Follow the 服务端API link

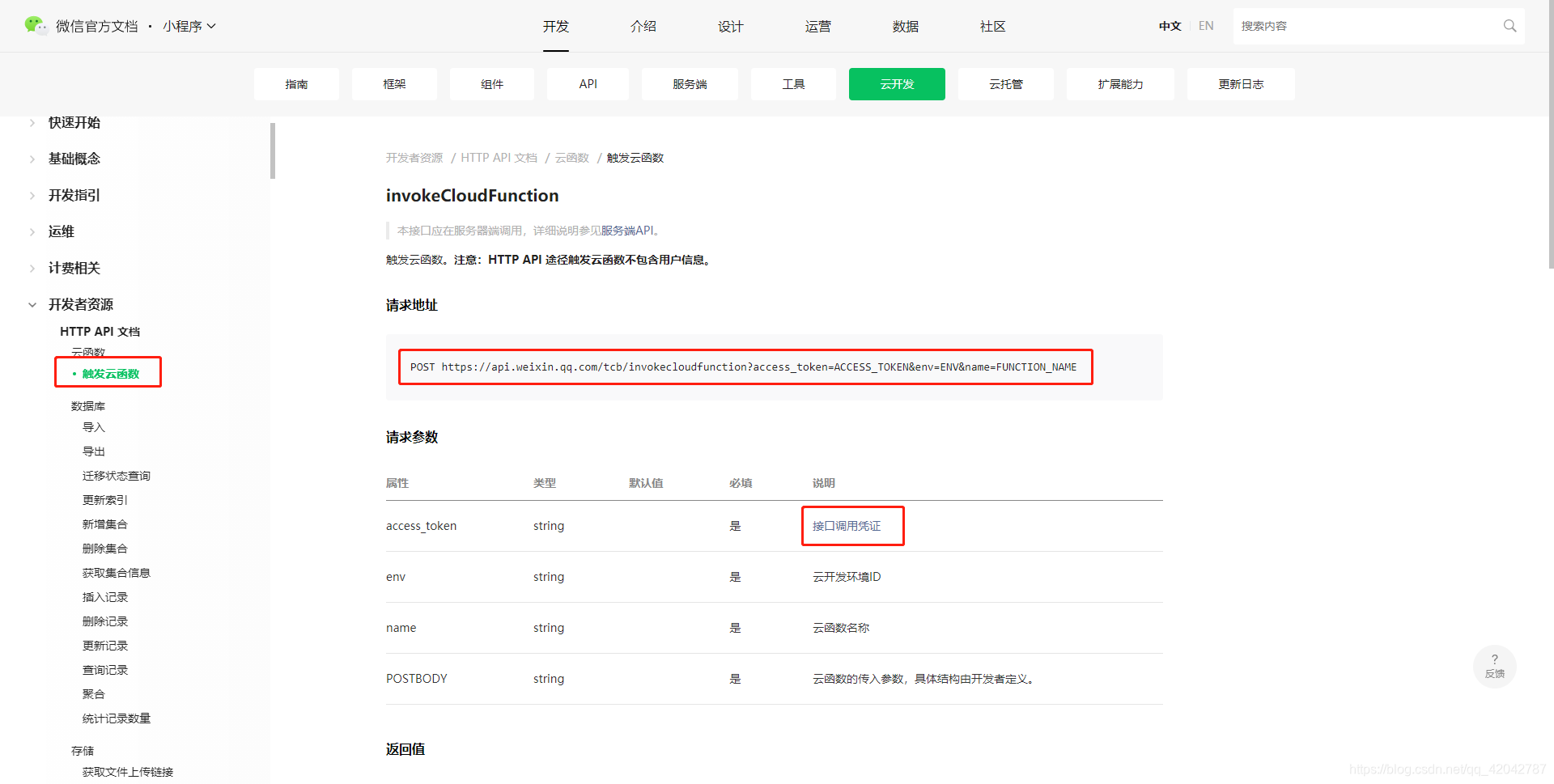tap(626, 231)
